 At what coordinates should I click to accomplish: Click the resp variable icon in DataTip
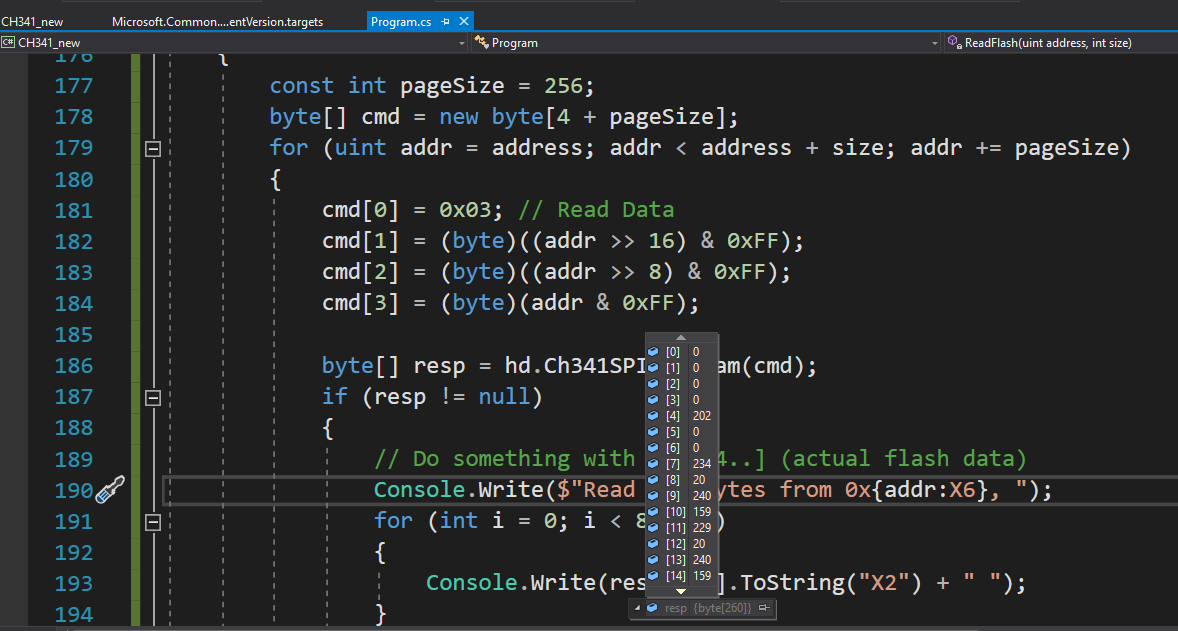point(652,608)
